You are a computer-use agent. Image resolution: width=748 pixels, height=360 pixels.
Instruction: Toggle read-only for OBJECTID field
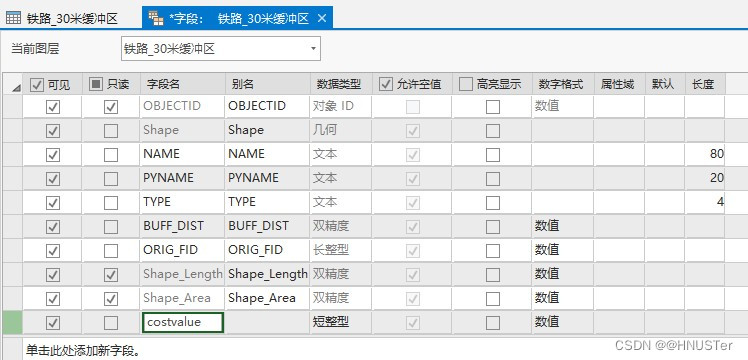pos(111,106)
